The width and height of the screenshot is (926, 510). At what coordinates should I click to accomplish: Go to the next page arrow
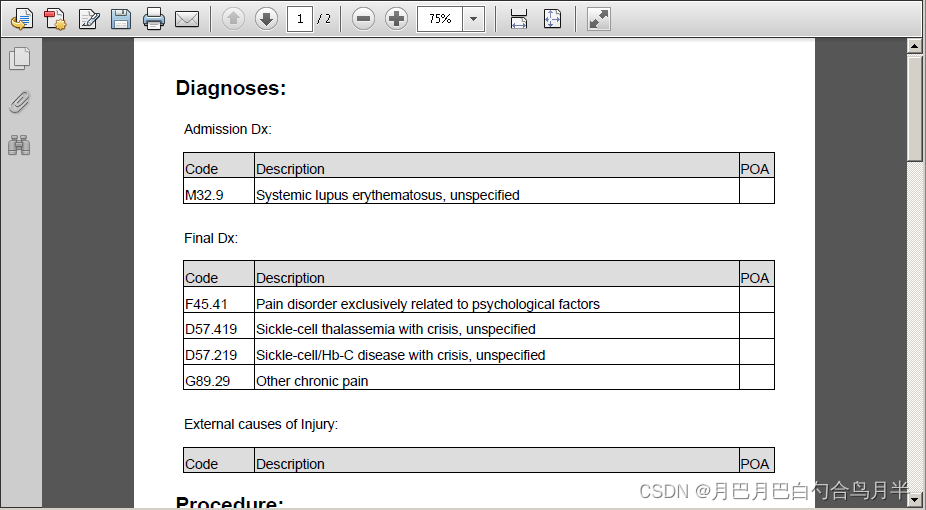tap(266, 19)
